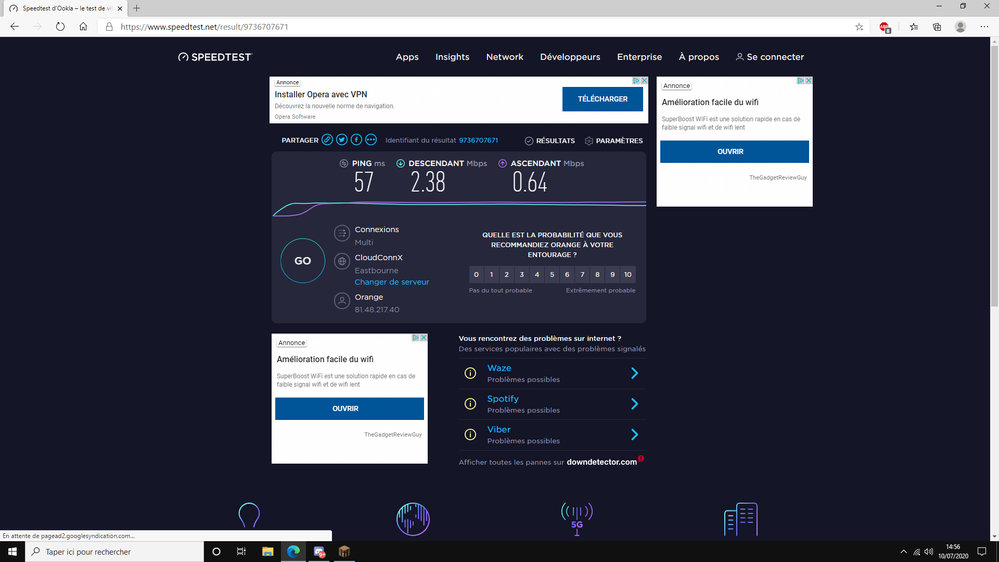Image resolution: width=999 pixels, height=562 pixels.
Task: Open the À propos menu
Action: (699, 57)
